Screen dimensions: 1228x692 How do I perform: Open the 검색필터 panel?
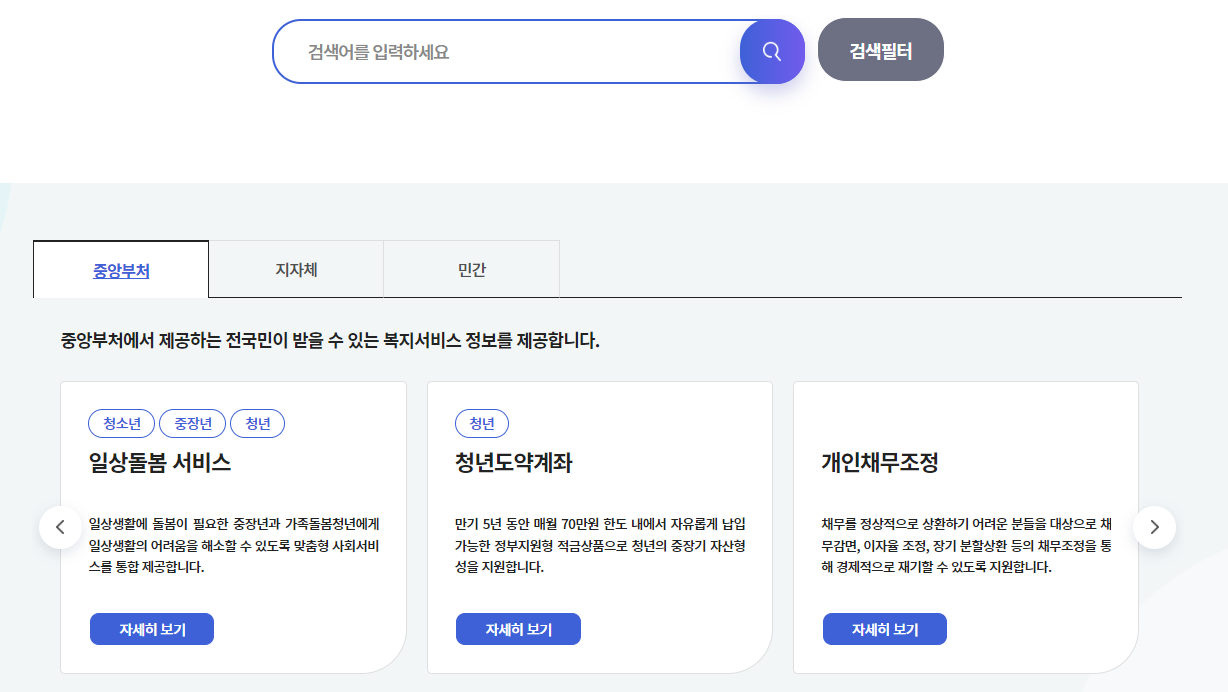(x=879, y=48)
